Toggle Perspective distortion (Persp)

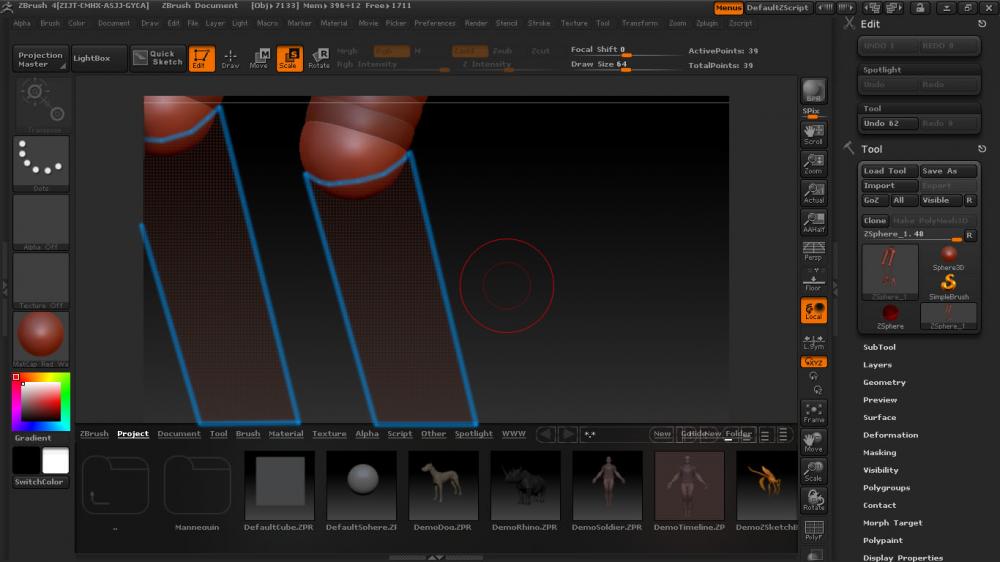tap(814, 250)
